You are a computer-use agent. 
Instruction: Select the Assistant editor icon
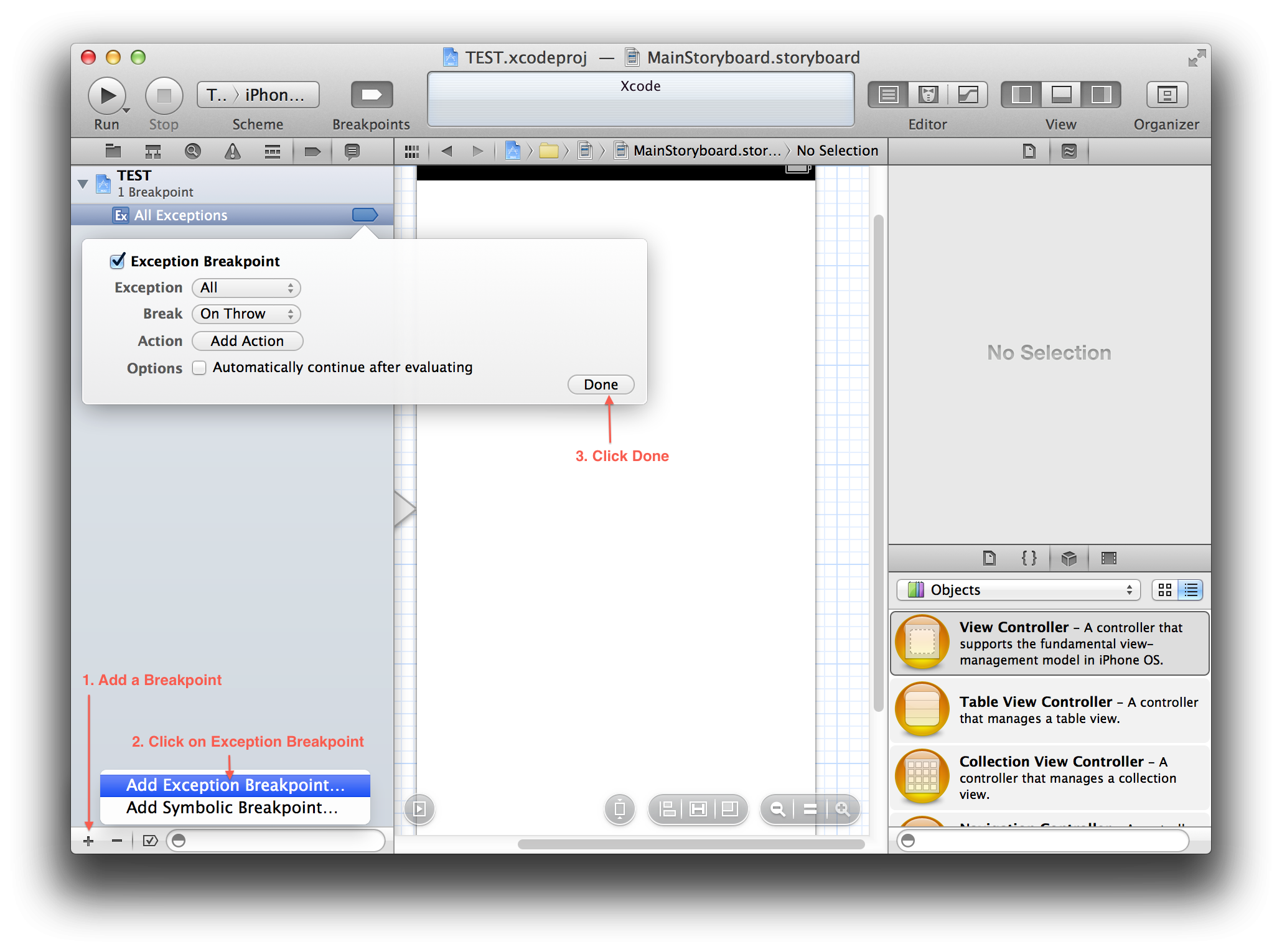pyautogui.click(x=928, y=95)
